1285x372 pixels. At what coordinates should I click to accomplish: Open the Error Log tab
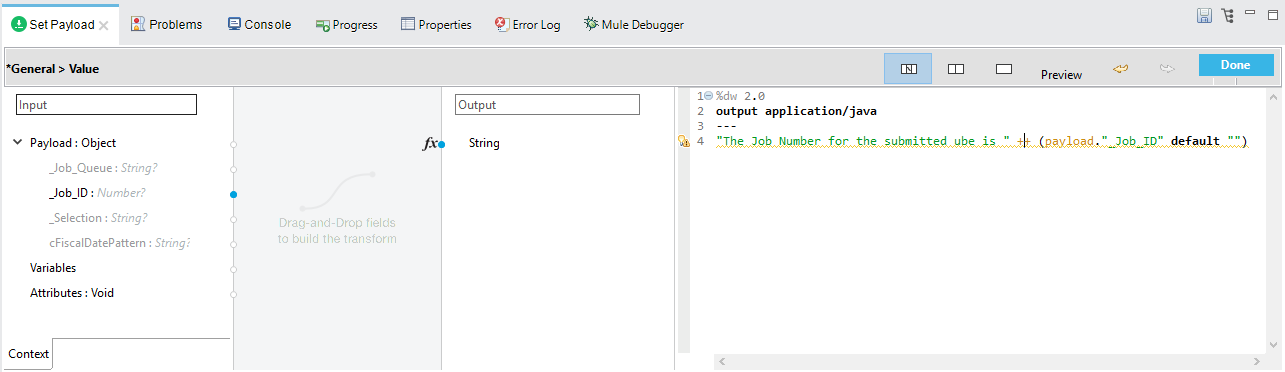pos(527,24)
